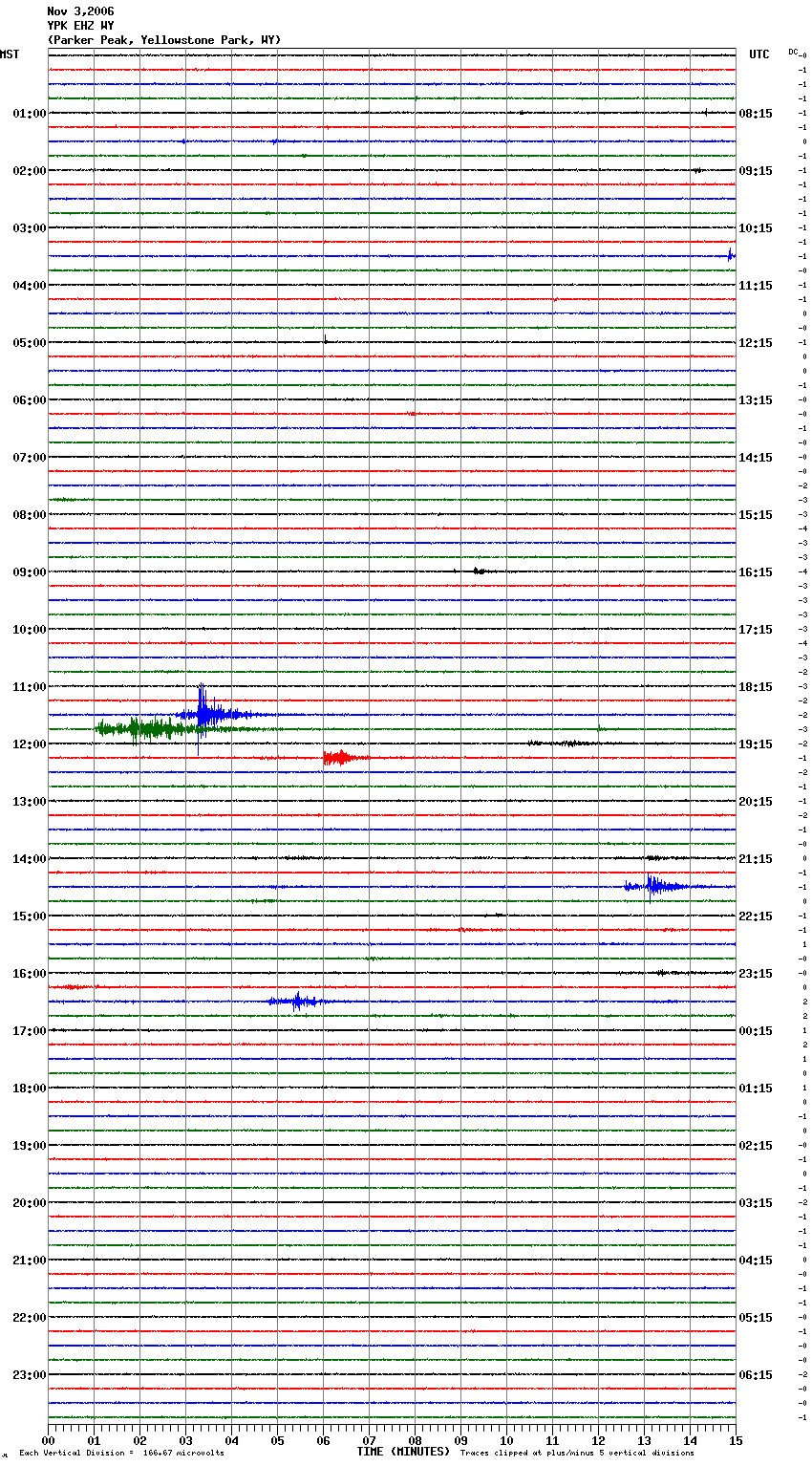This screenshot has height=1466, width=812.
Task: Click the "15" minute tick label
Action: click(736, 1440)
